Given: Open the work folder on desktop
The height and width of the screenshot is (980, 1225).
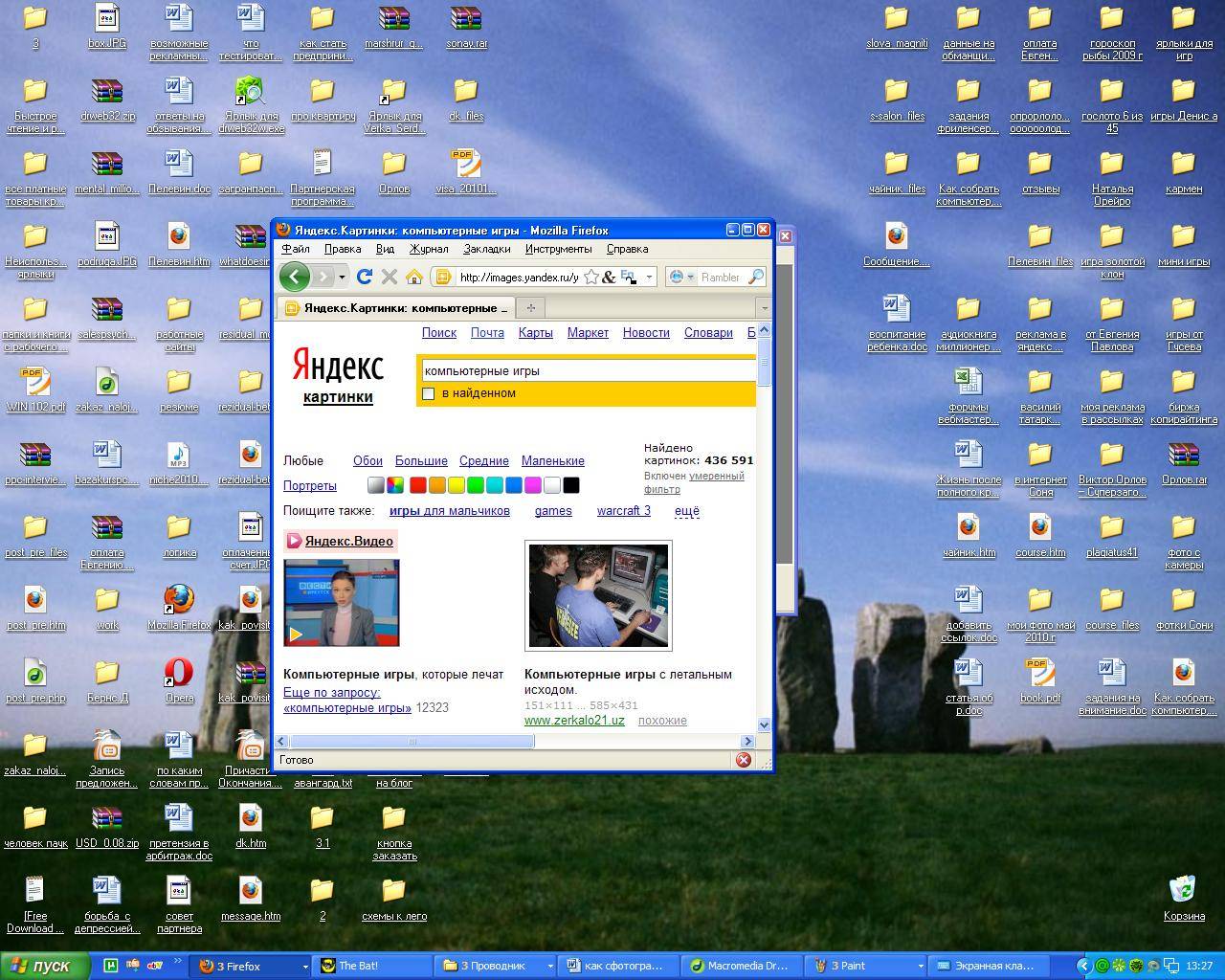Looking at the screenshot, I should (107, 608).
